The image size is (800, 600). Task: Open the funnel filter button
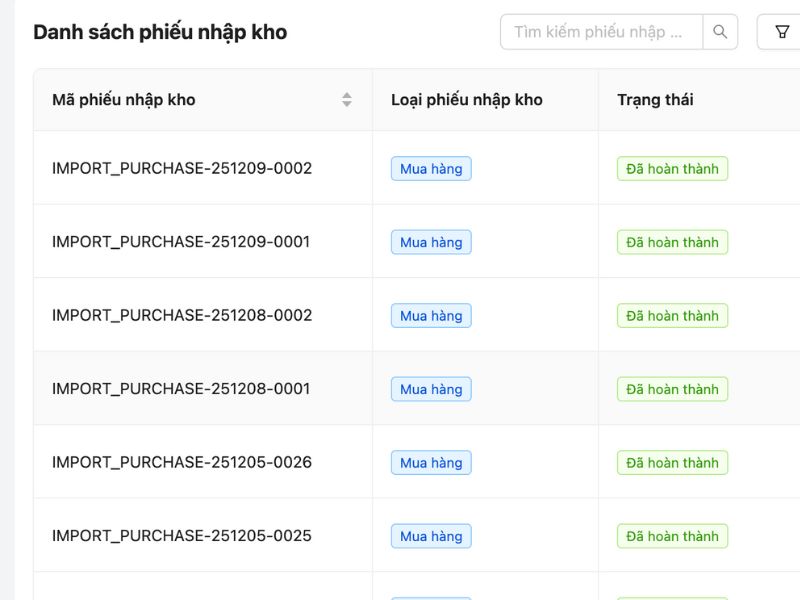[781, 32]
